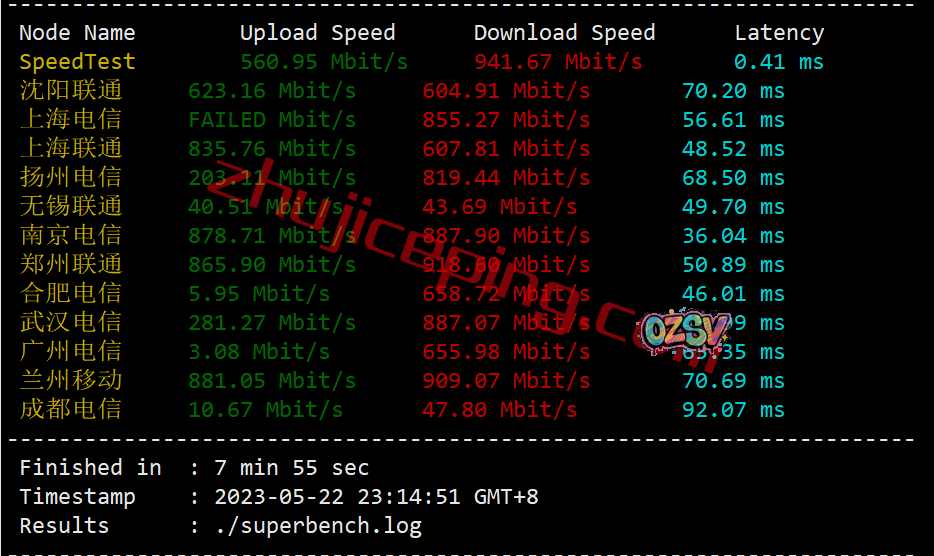
Task: Click the 兰州移动 node name
Action: 71,380
